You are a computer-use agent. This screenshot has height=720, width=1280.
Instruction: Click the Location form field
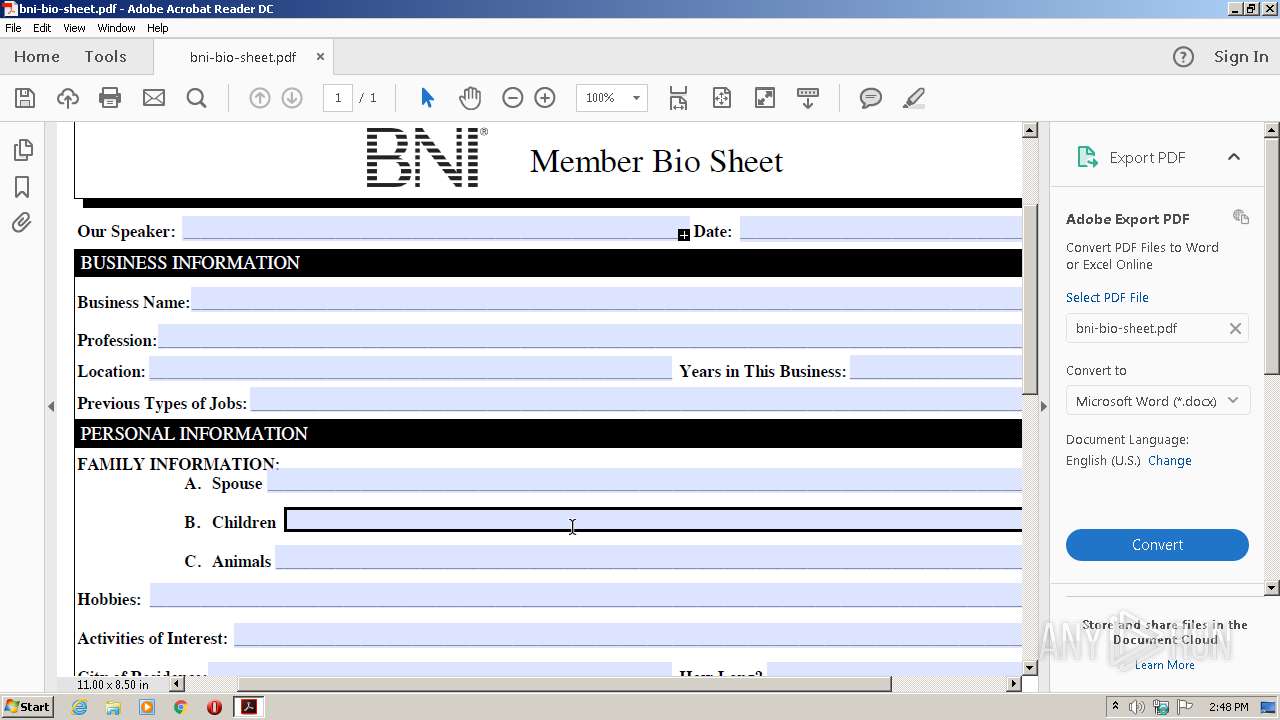[410, 367]
